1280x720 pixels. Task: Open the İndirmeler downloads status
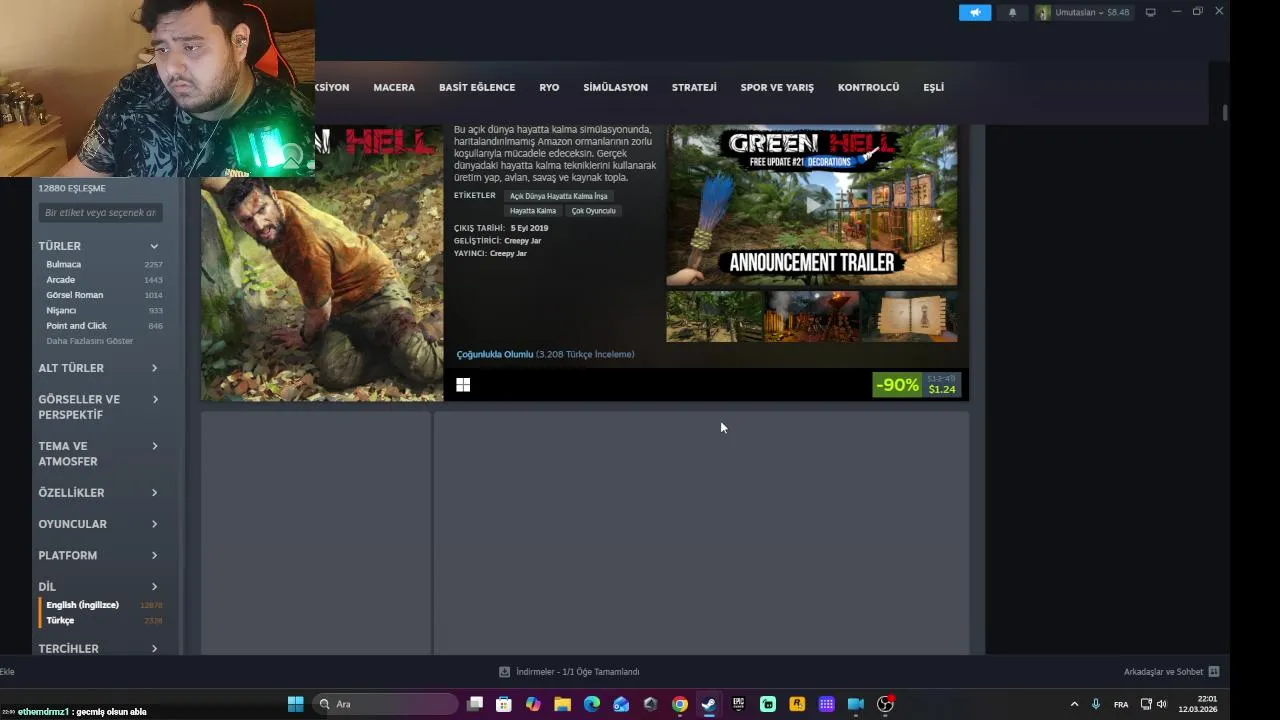[569, 672]
